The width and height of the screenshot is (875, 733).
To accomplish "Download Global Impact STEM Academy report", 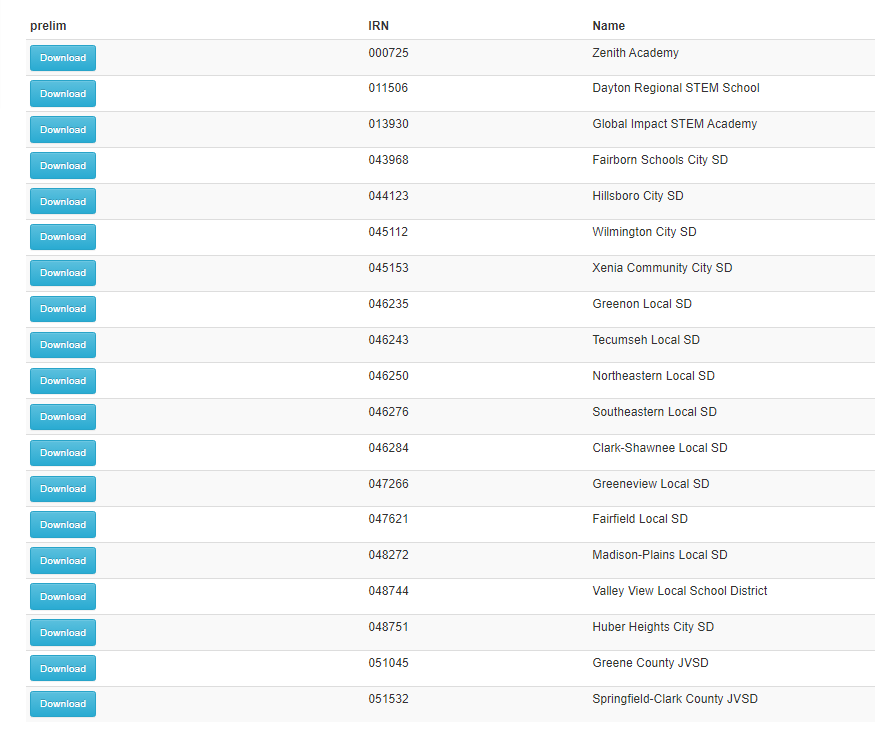I will click(63, 130).
